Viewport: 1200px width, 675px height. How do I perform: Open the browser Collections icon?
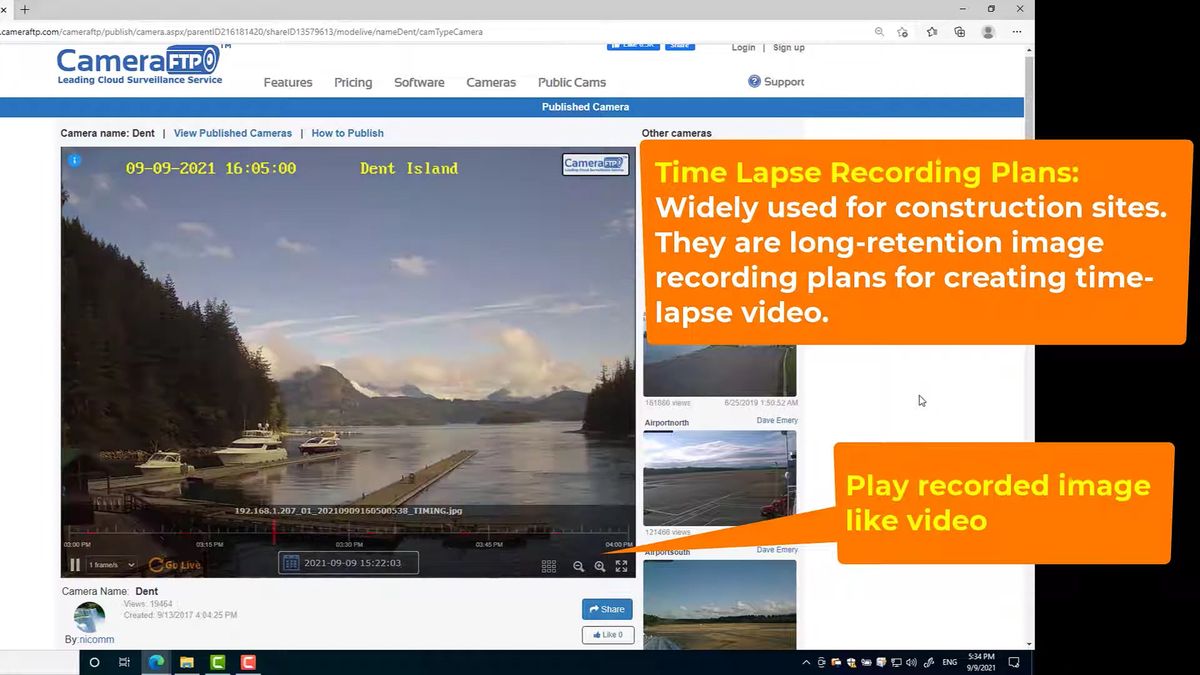[960, 32]
